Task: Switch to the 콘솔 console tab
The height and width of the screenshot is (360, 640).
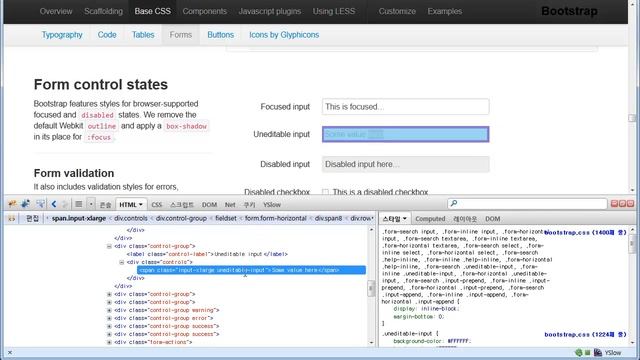Action: click(x=105, y=205)
